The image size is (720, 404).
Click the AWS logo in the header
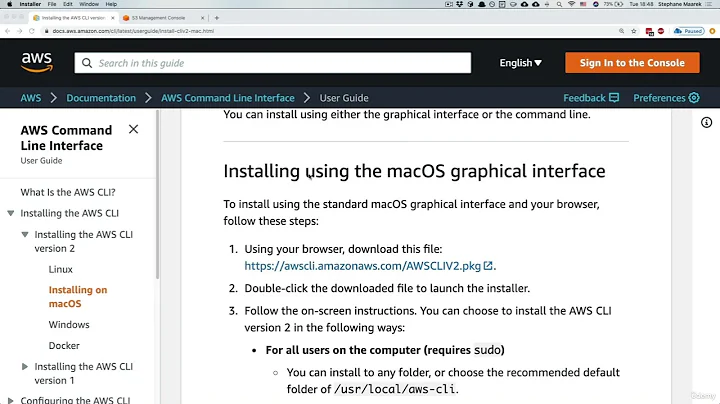pyautogui.click(x=37, y=62)
